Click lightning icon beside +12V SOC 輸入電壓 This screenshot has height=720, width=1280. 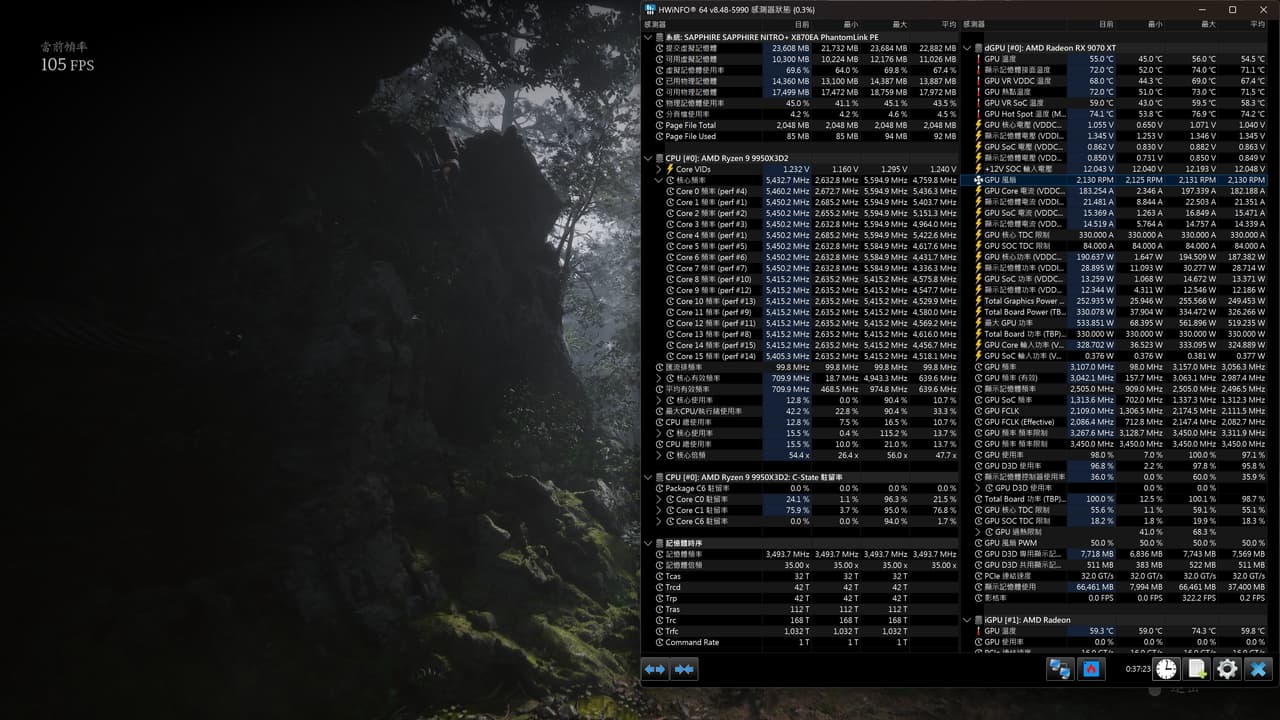(x=978, y=169)
